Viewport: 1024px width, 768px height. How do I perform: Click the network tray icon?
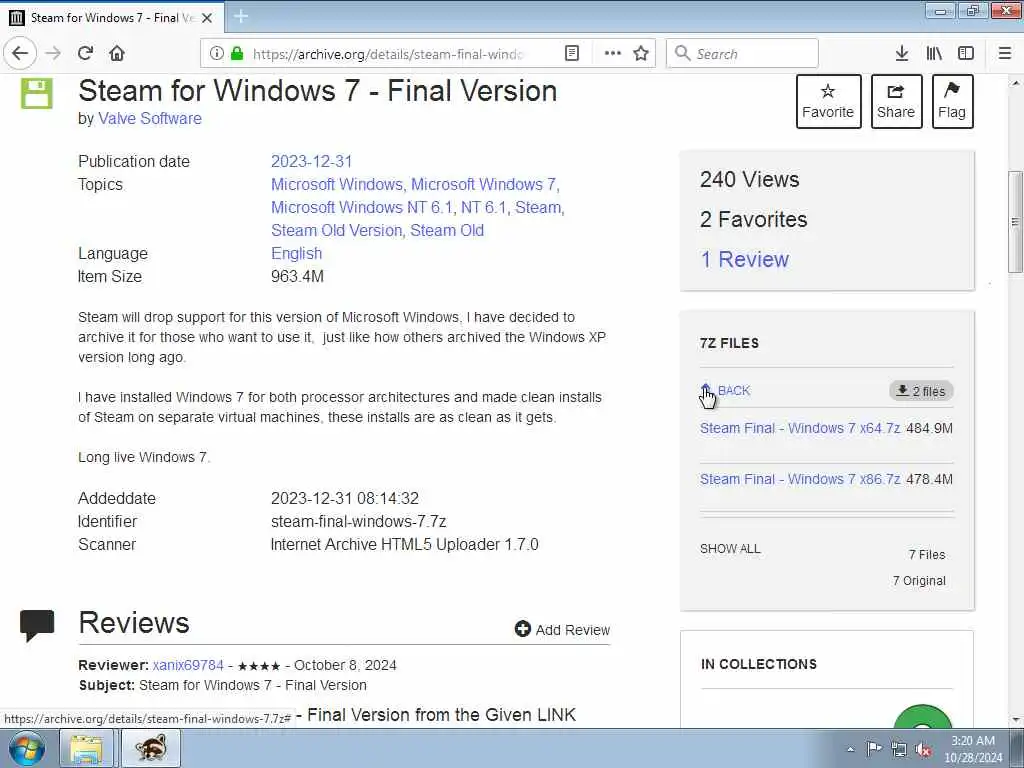tap(899, 749)
